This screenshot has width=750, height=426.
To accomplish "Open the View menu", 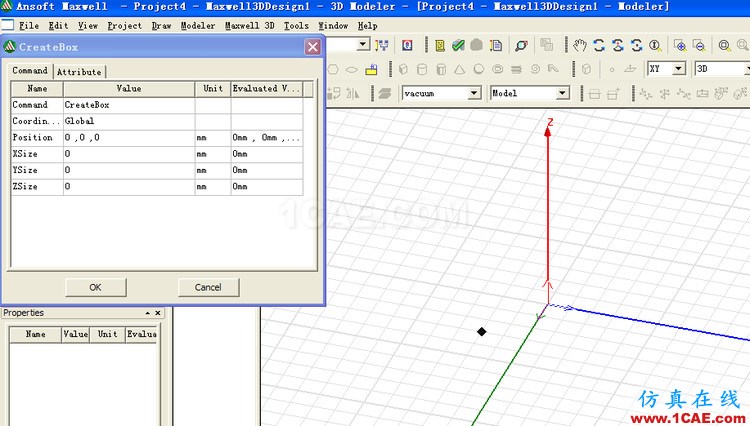I will [x=88, y=25].
